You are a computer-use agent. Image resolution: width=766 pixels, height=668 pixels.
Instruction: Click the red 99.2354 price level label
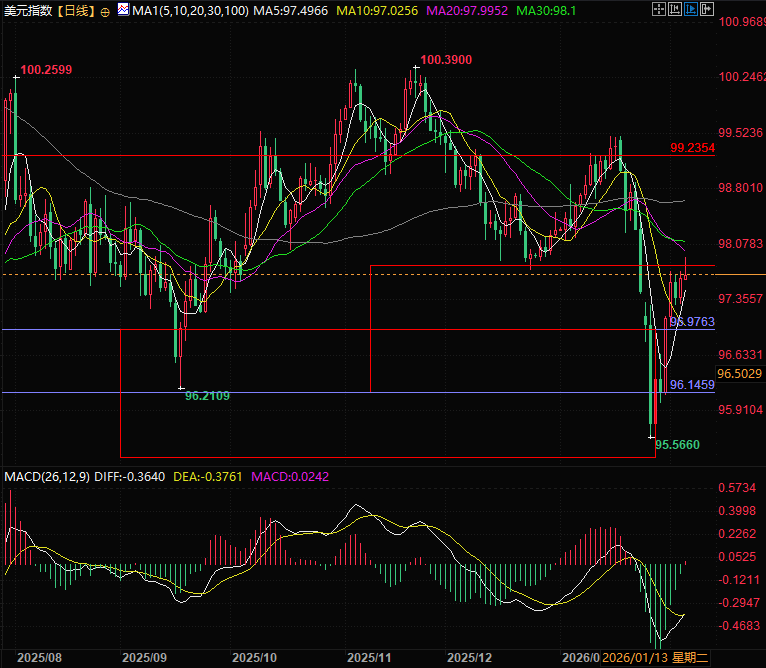pyautogui.click(x=692, y=147)
